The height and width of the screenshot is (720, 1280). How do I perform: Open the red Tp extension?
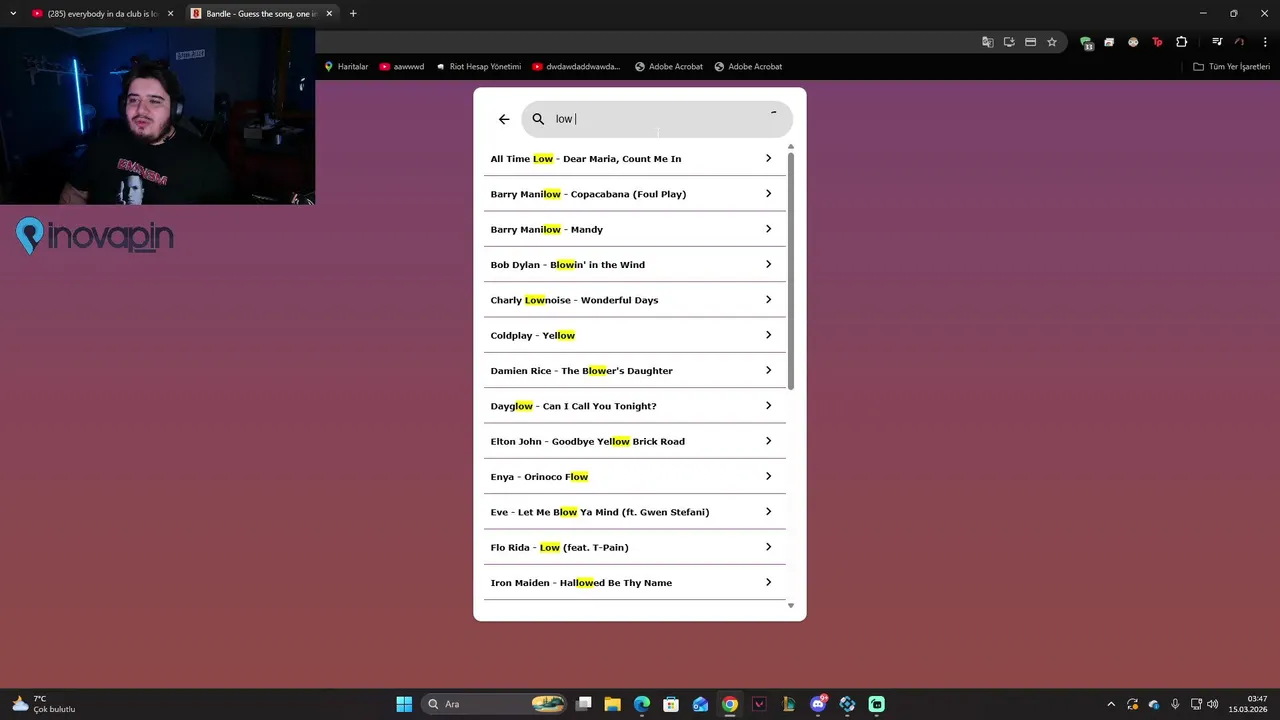point(1157,42)
